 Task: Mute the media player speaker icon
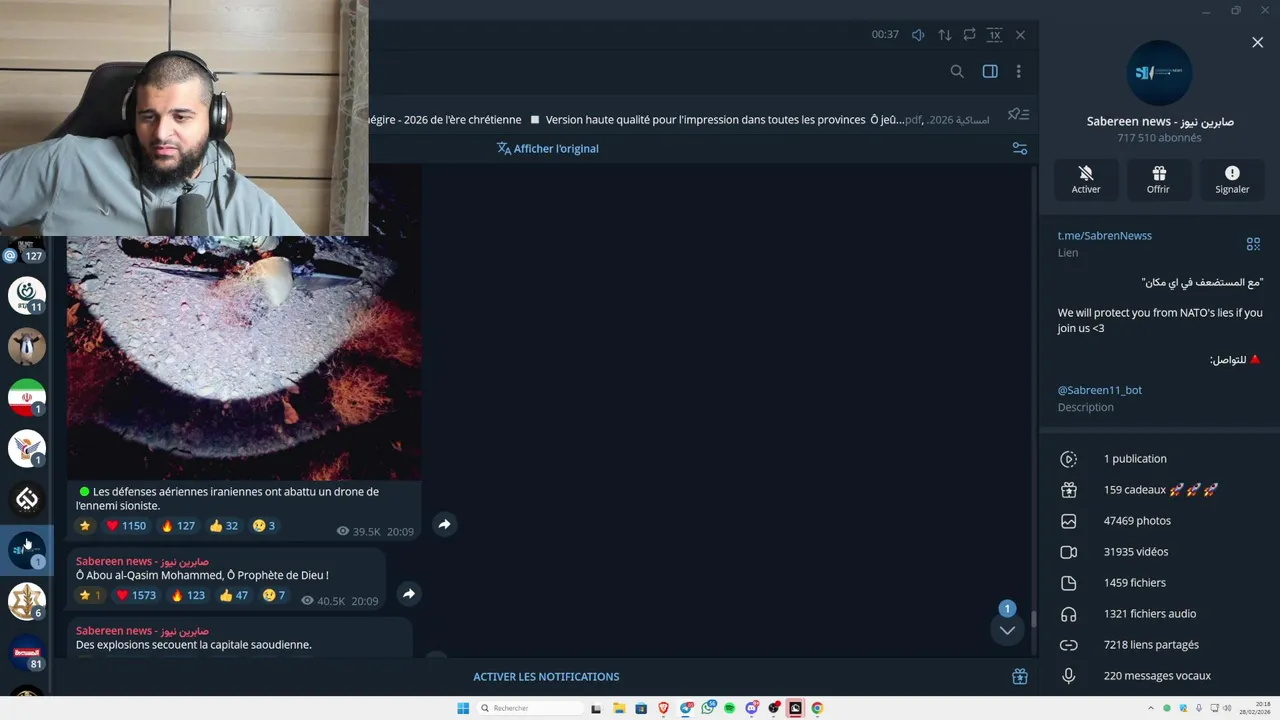click(918, 35)
